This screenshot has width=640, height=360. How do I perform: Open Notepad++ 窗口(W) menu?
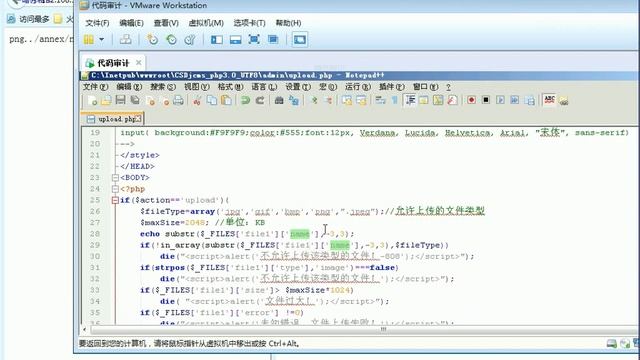click(x=426, y=87)
